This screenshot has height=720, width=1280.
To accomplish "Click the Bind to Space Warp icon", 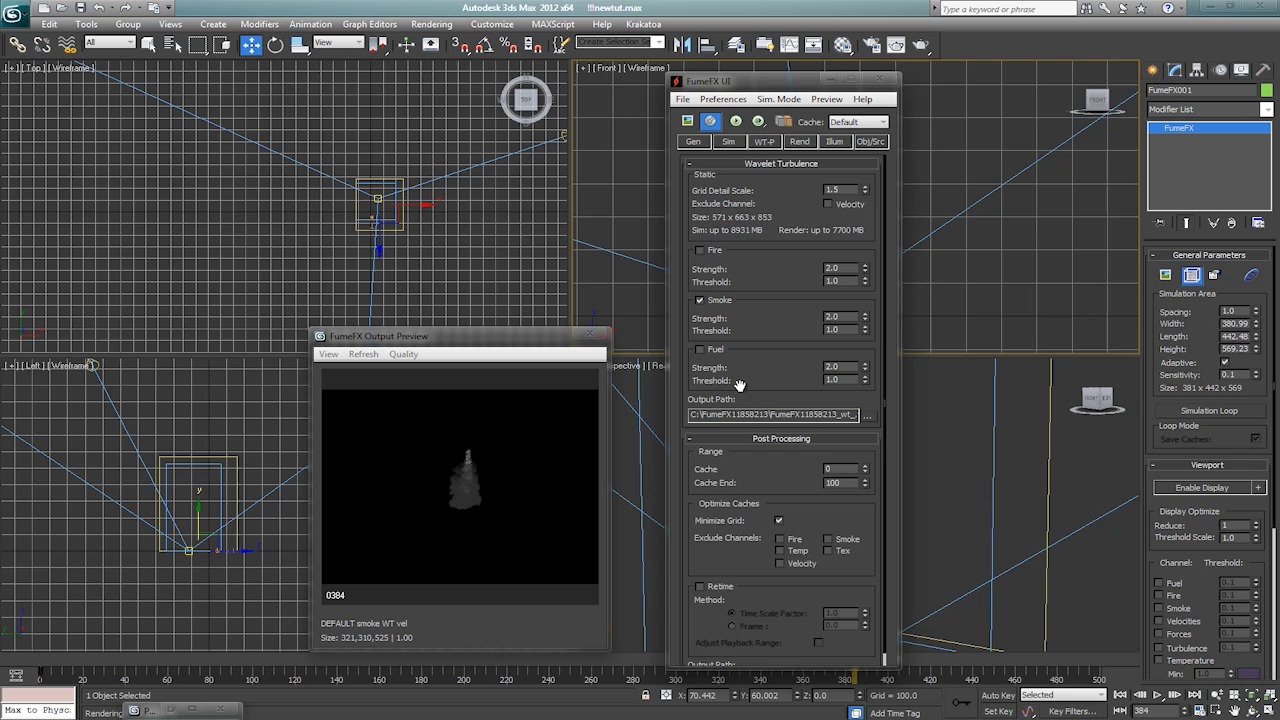I will coord(66,44).
